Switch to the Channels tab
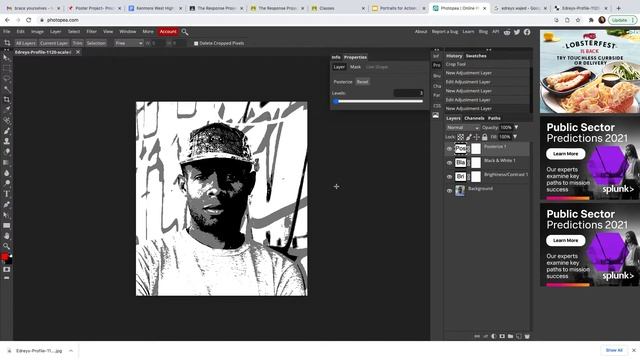 pos(474,118)
